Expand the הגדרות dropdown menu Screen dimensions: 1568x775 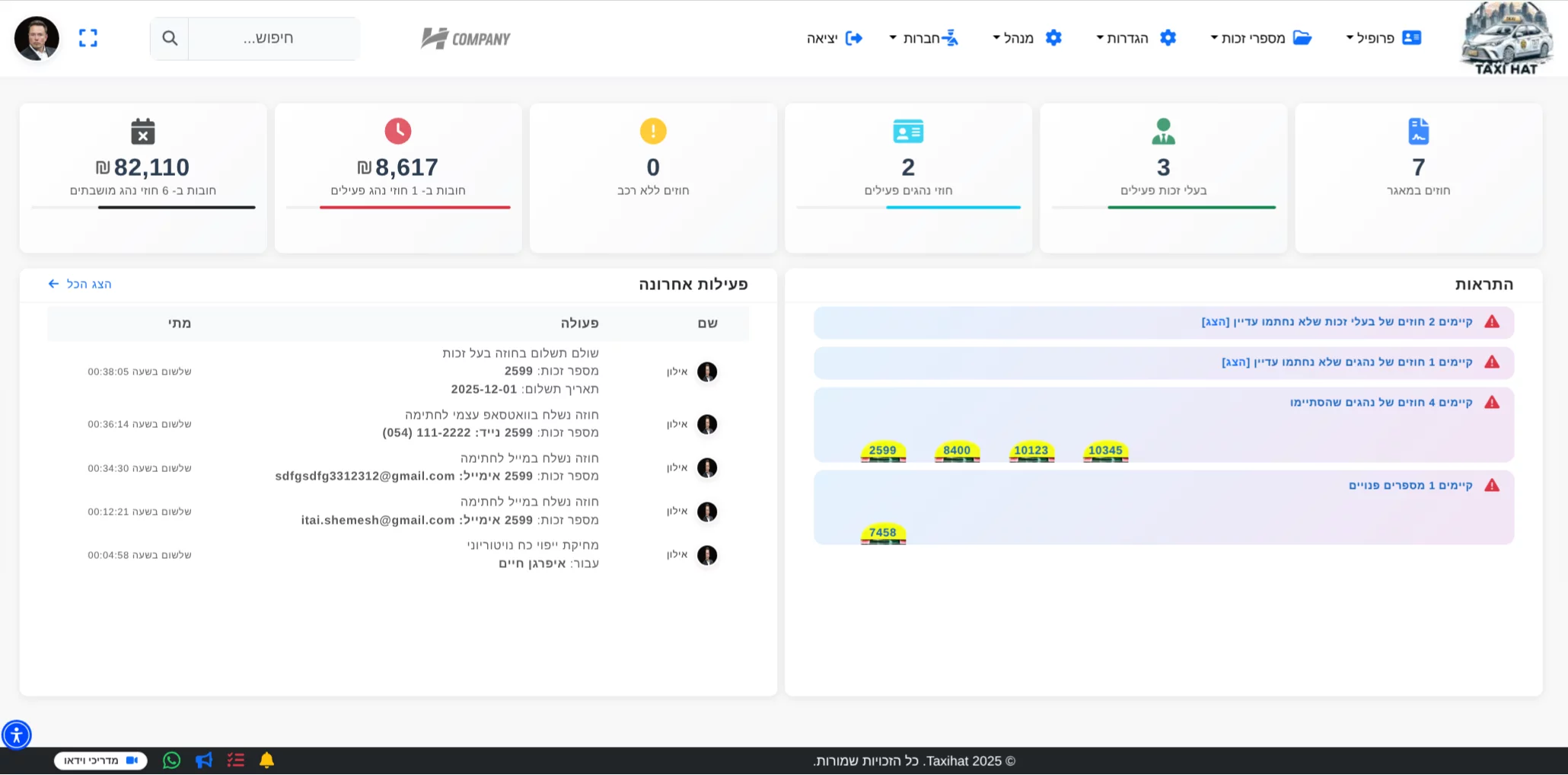click(x=1136, y=38)
